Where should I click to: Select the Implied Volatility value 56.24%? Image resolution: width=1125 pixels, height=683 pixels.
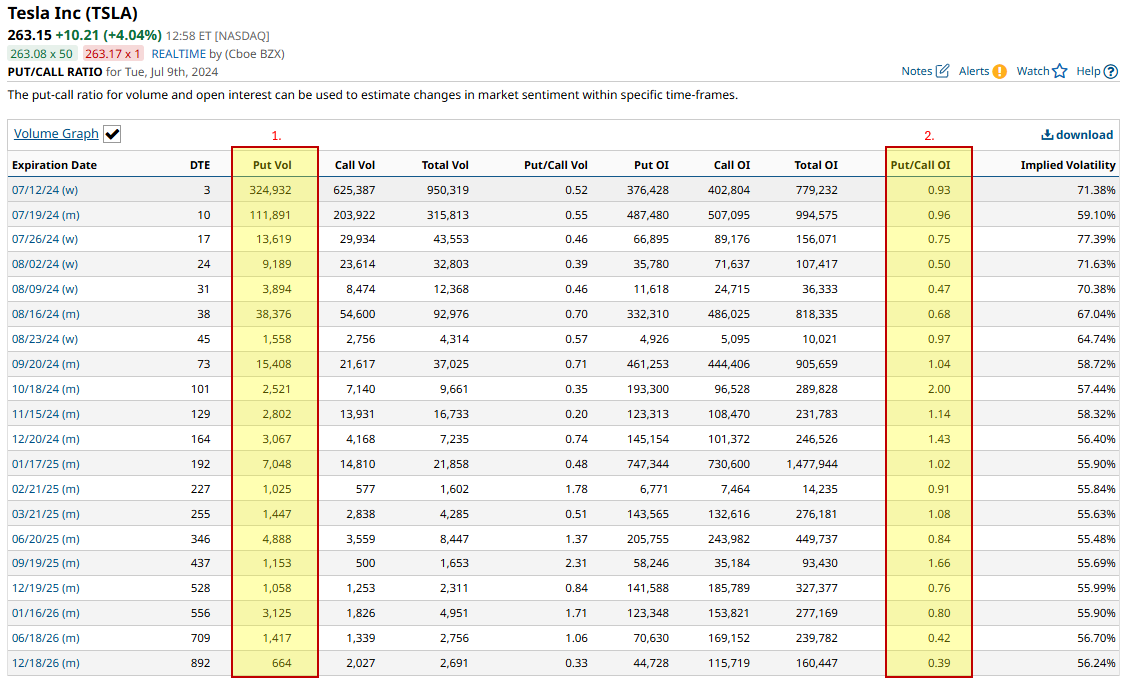click(1096, 663)
